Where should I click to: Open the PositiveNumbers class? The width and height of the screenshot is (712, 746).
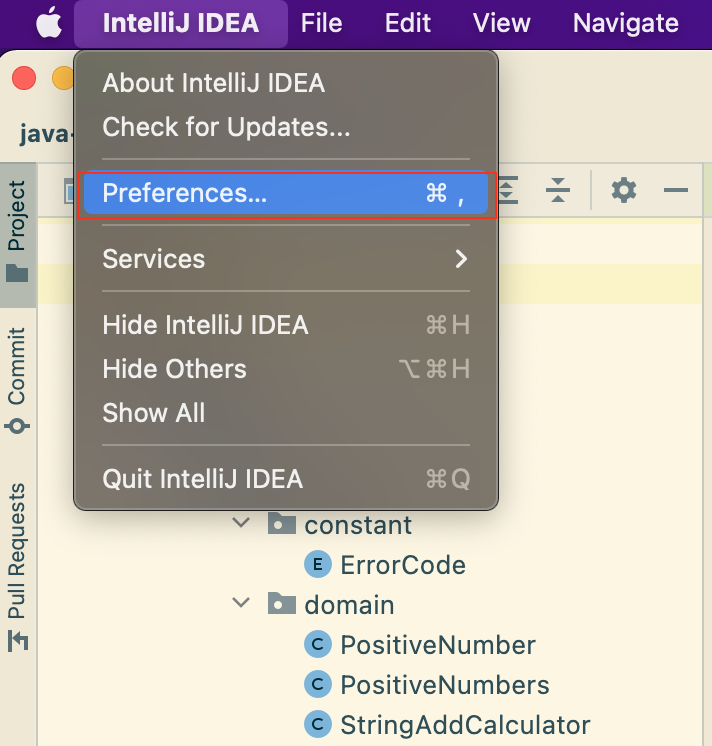445,685
